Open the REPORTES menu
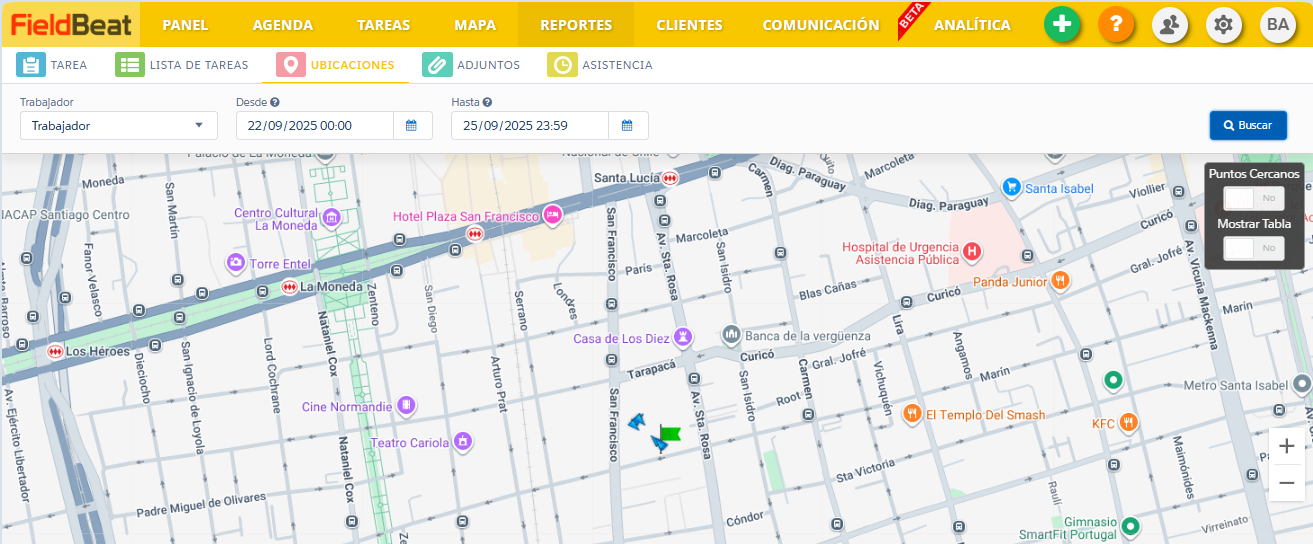Screen dimensions: 1313x544 [x=576, y=25]
